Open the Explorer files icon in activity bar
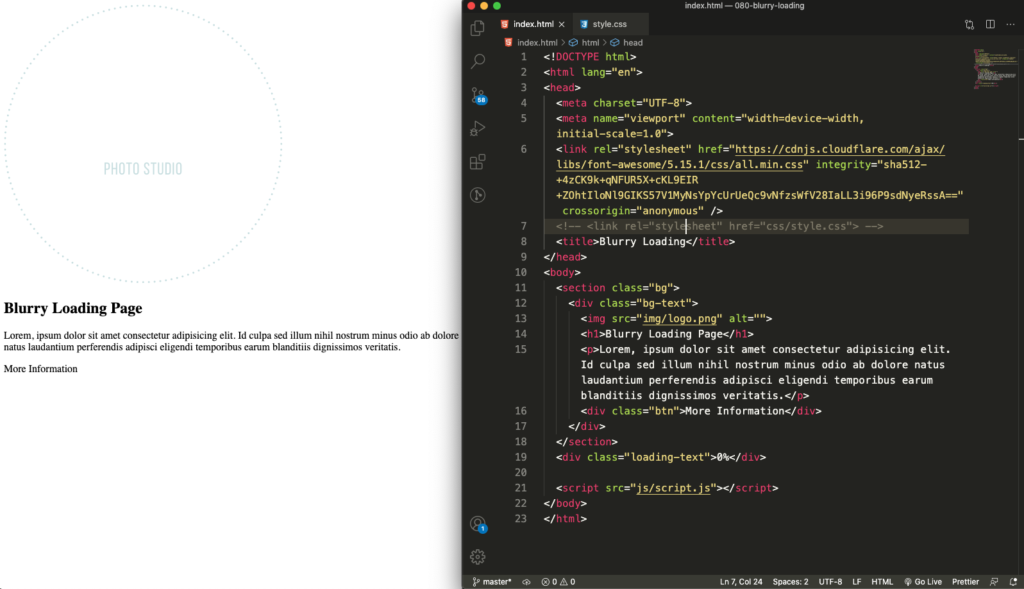 pos(477,28)
